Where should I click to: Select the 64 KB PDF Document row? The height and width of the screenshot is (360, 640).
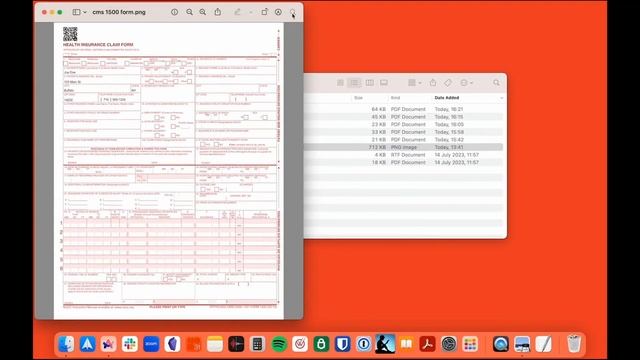tap(404, 109)
